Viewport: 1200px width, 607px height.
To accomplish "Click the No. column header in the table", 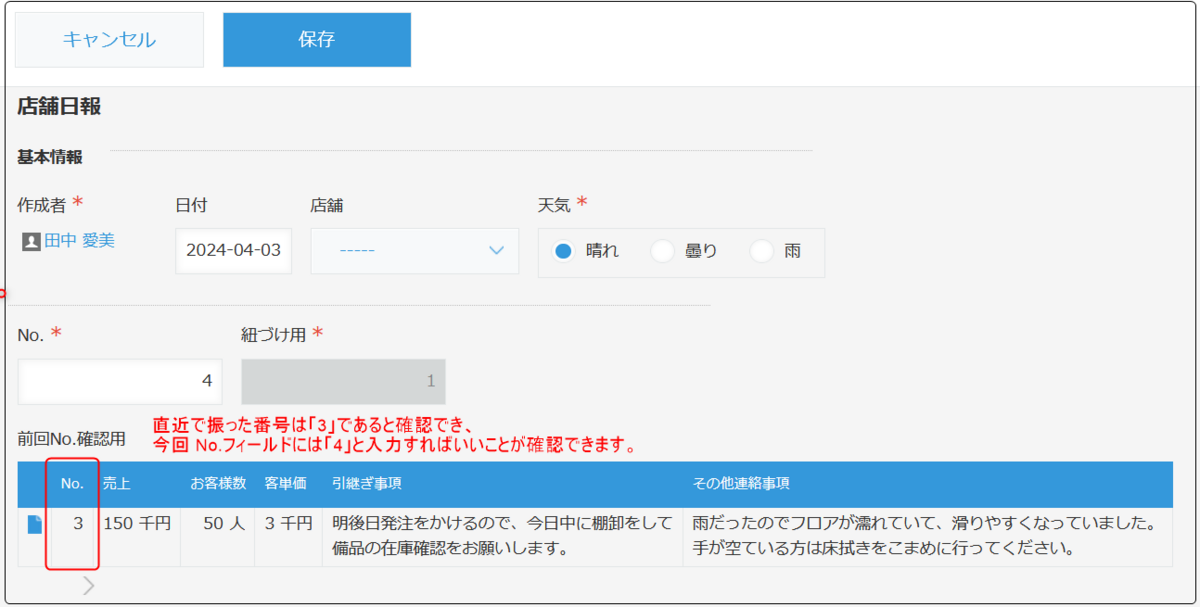I will pyautogui.click(x=70, y=484).
